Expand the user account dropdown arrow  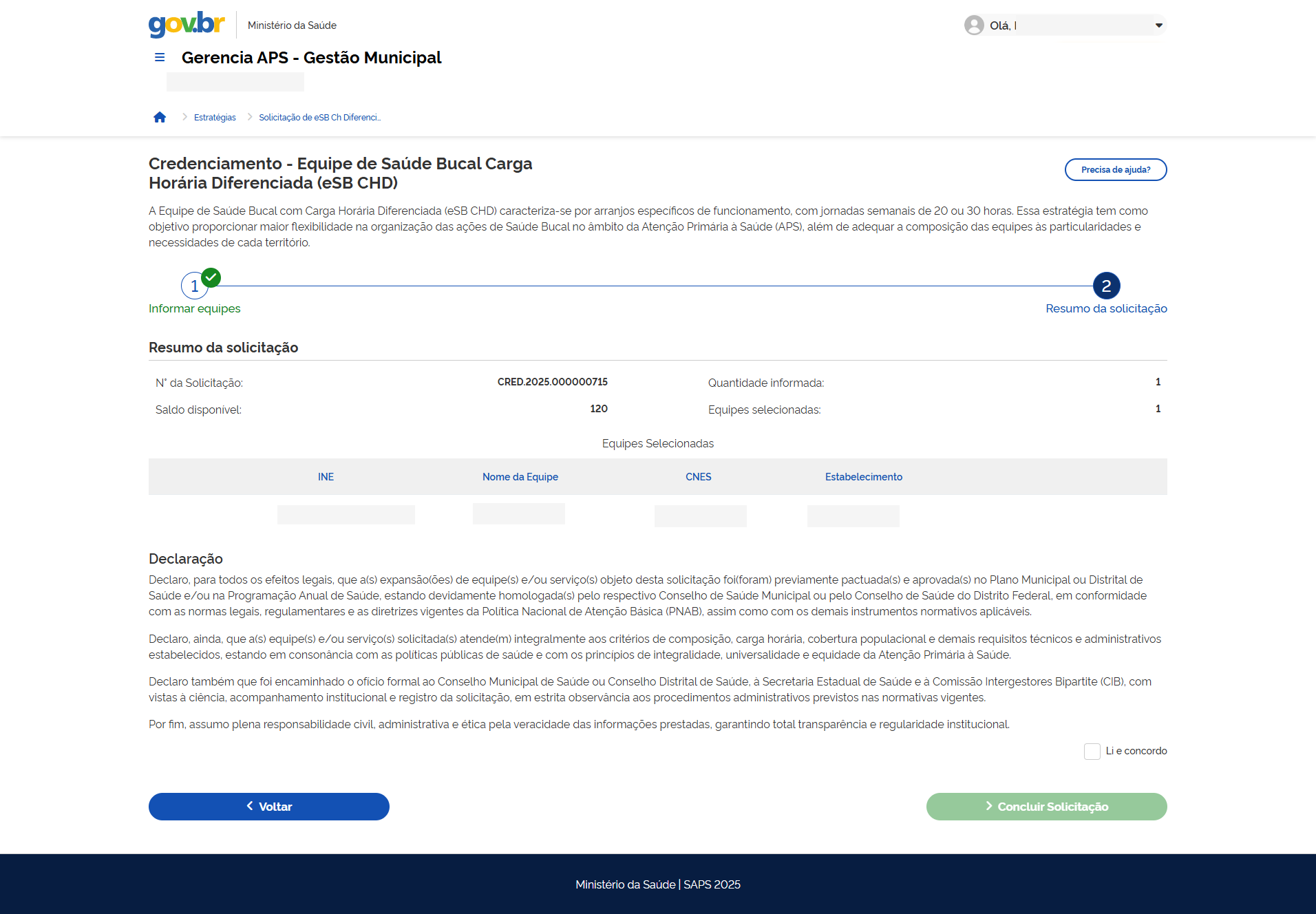click(x=1159, y=25)
